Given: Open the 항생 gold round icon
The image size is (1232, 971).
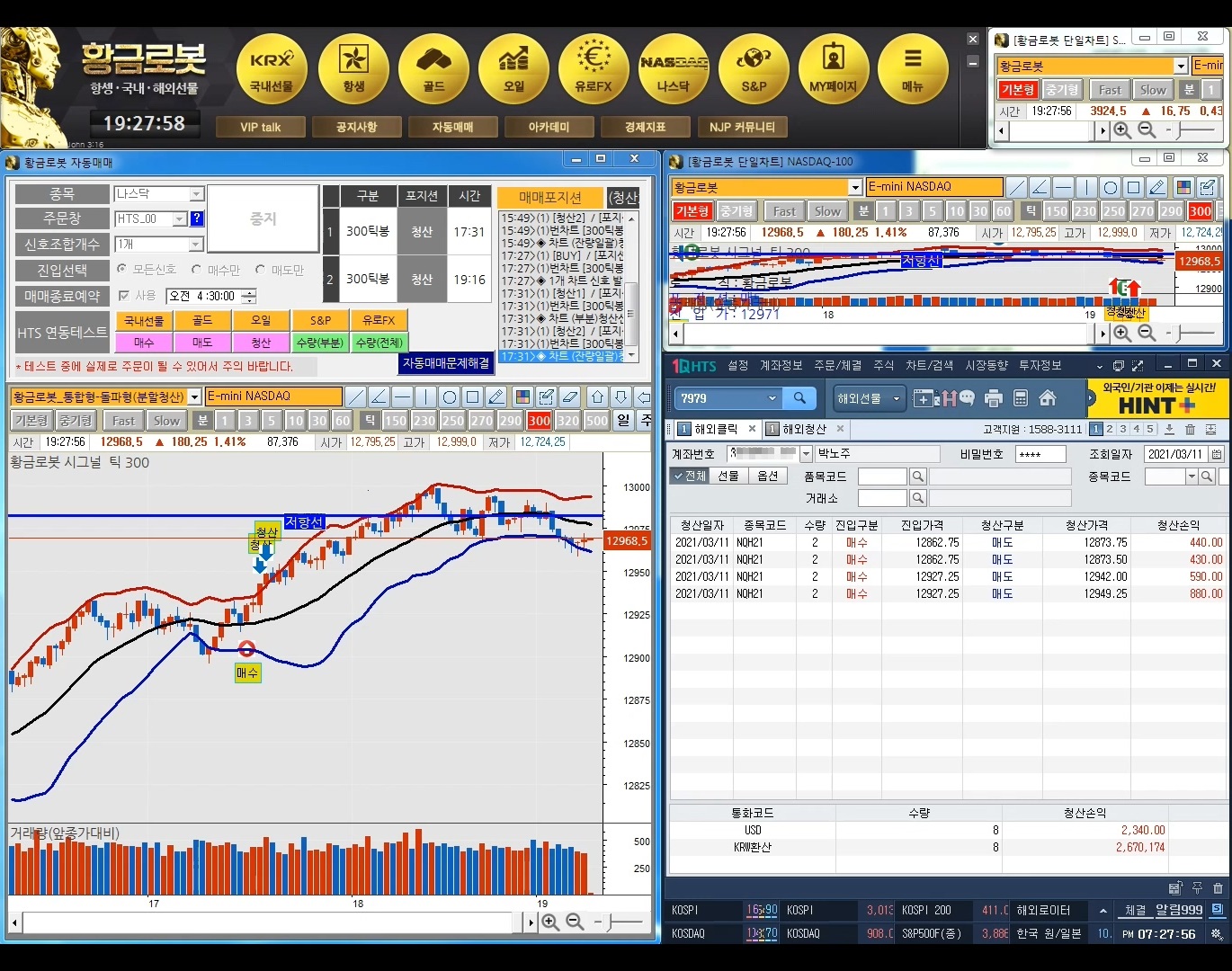Looking at the screenshot, I should [x=353, y=69].
